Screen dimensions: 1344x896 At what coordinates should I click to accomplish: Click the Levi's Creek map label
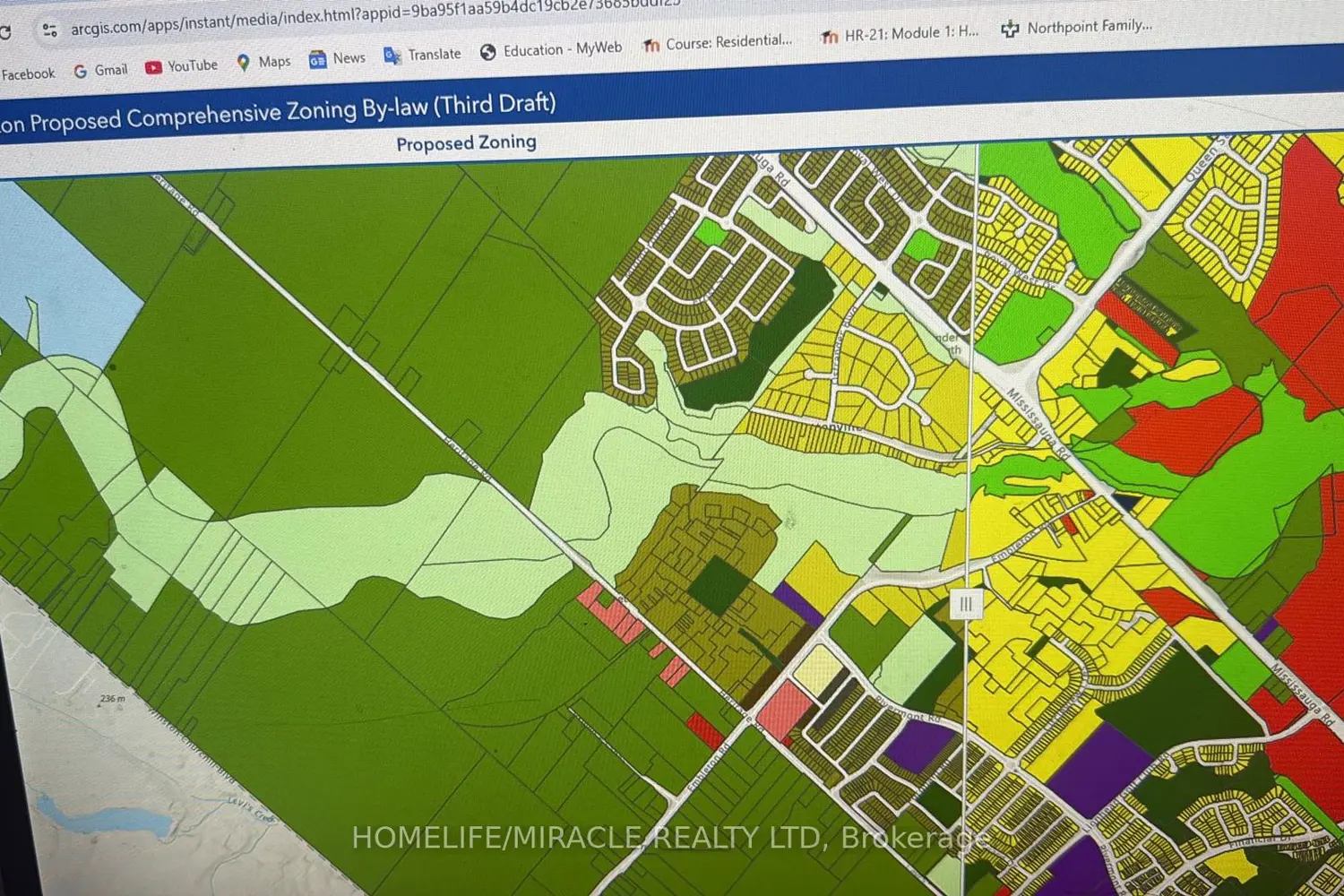(251, 808)
